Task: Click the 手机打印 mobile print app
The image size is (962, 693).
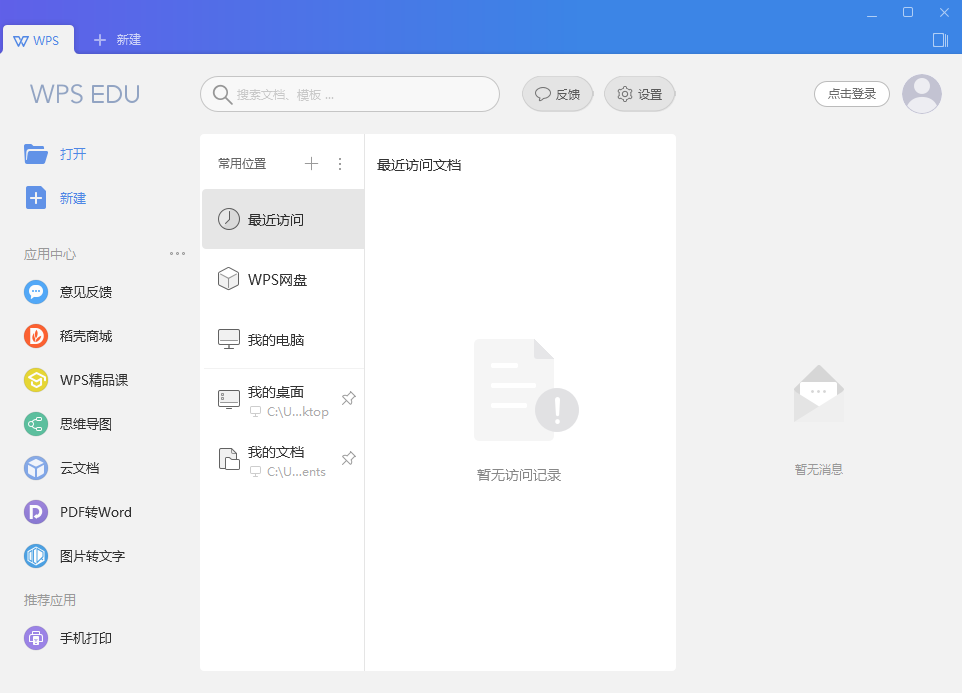Action: (36, 638)
